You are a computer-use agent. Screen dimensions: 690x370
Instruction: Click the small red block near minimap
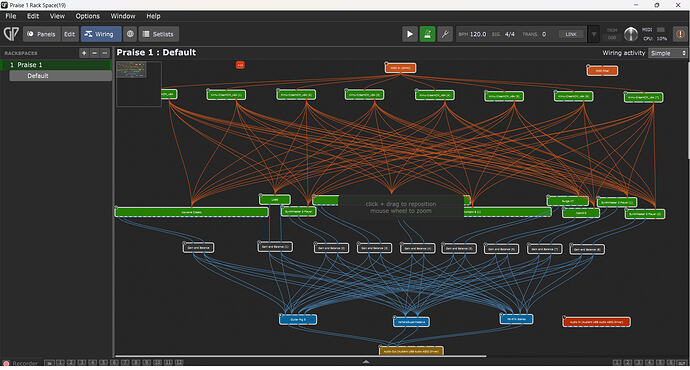[x=240, y=65]
